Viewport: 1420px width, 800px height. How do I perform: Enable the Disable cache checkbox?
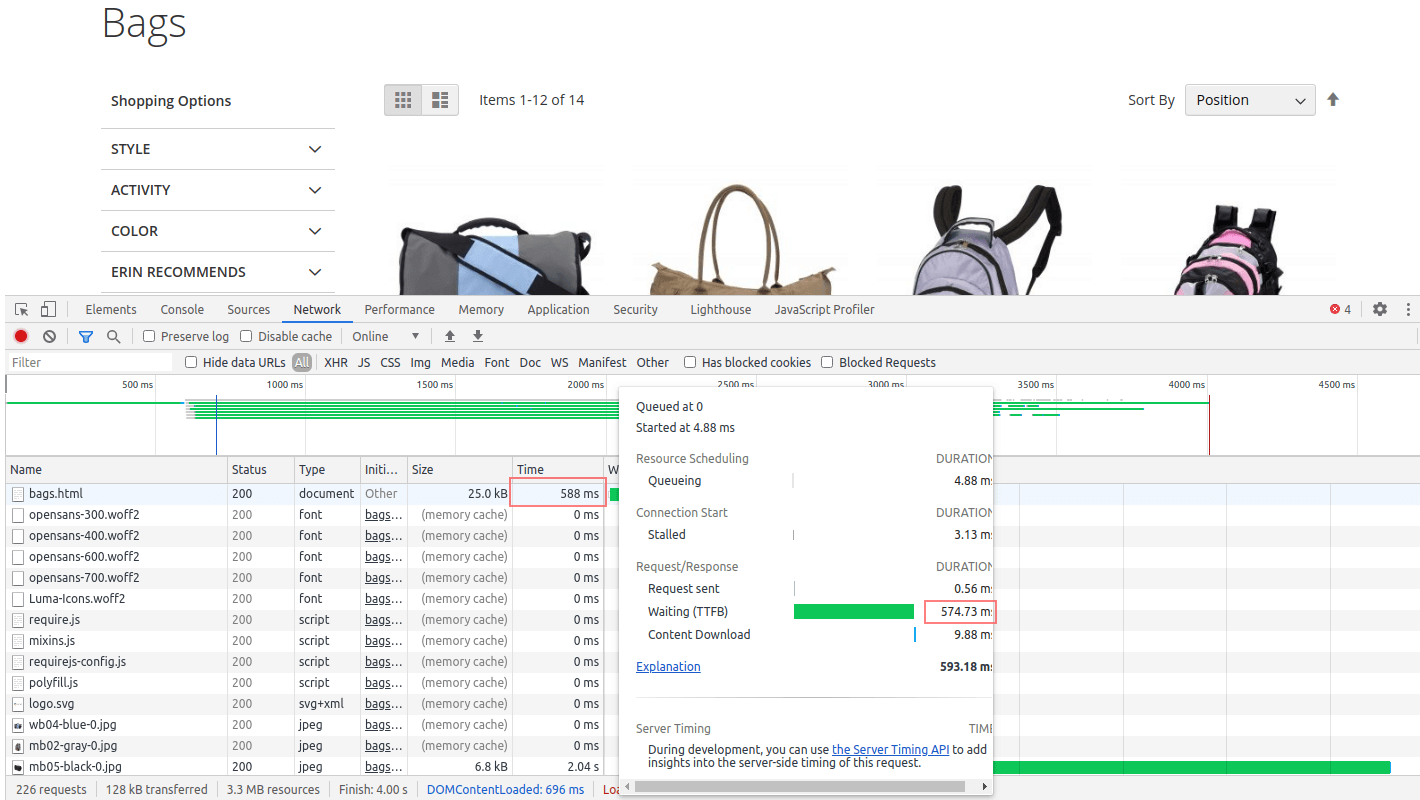click(x=245, y=336)
